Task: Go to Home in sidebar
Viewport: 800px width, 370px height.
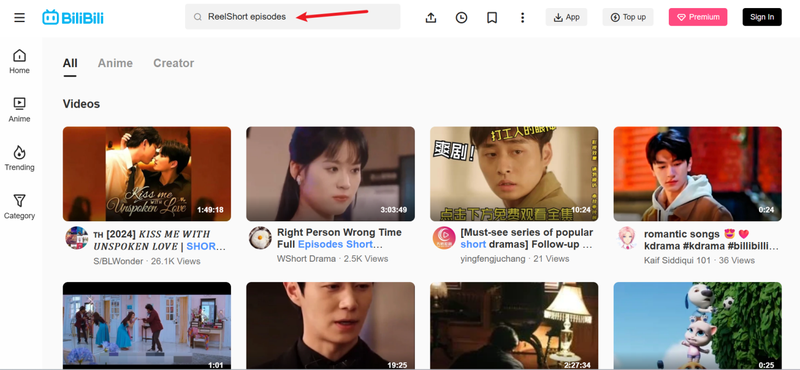Action: pos(19,61)
